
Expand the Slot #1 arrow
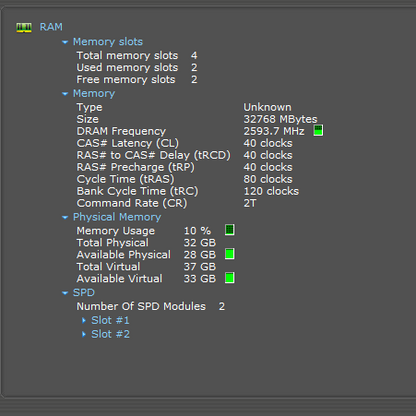(84, 320)
